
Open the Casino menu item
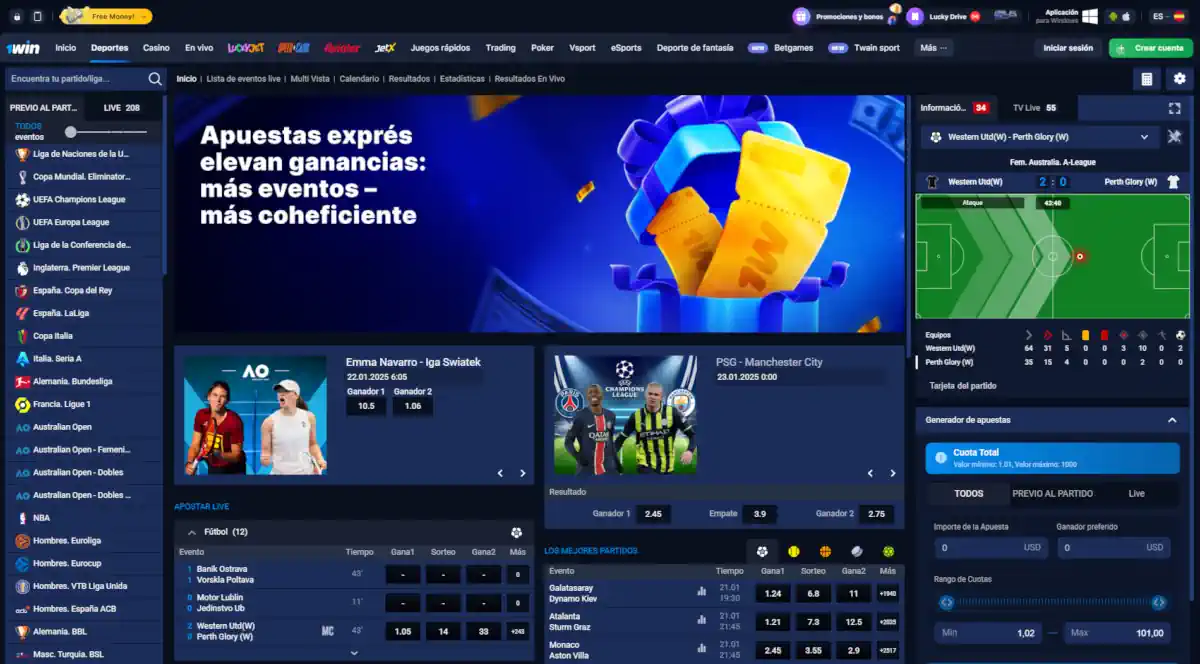tap(156, 48)
